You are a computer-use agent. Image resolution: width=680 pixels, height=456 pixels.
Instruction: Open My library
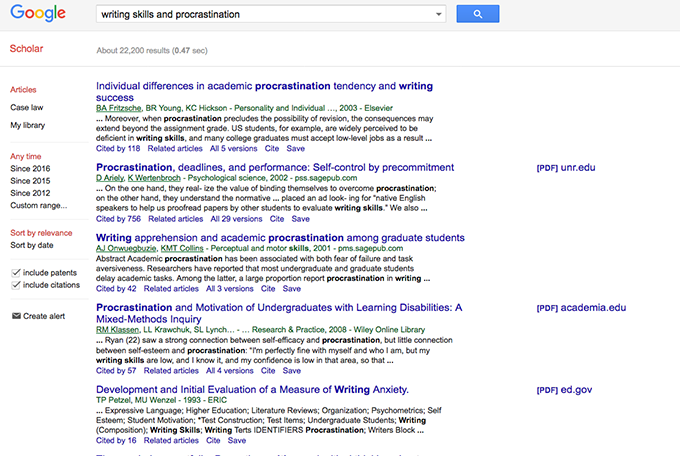27,125
